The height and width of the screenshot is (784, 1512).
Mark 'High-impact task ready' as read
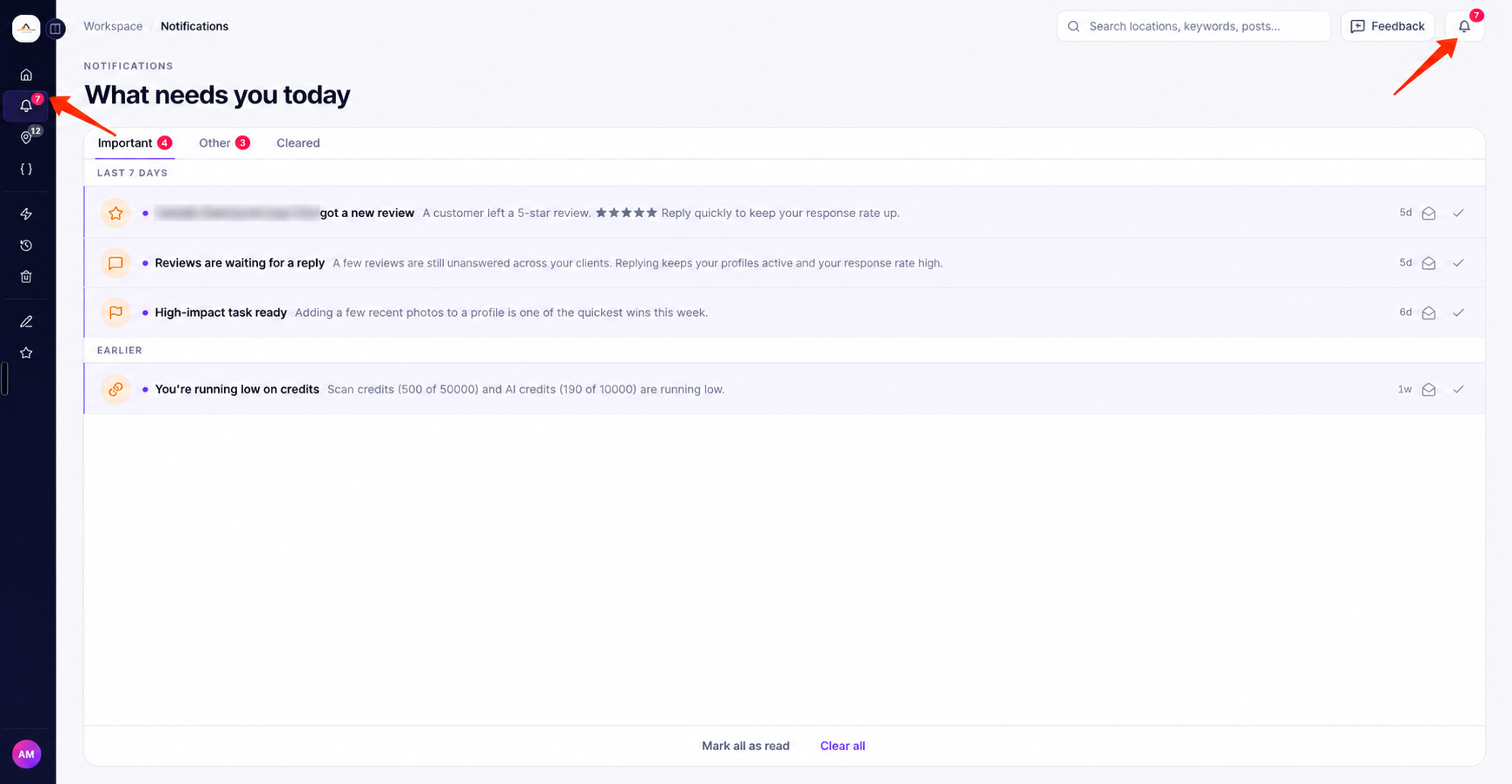[x=1429, y=313]
